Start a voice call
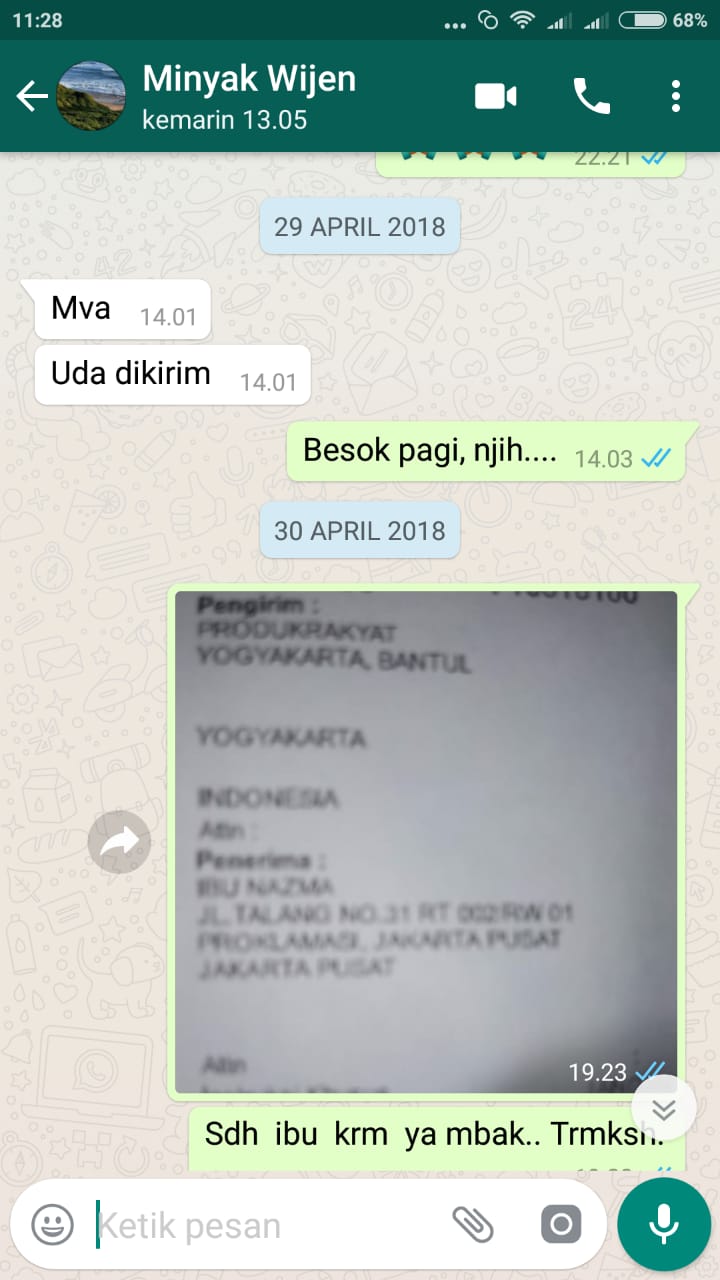Image resolution: width=720 pixels, height=1280 pixels. click(x=591, y=96)
